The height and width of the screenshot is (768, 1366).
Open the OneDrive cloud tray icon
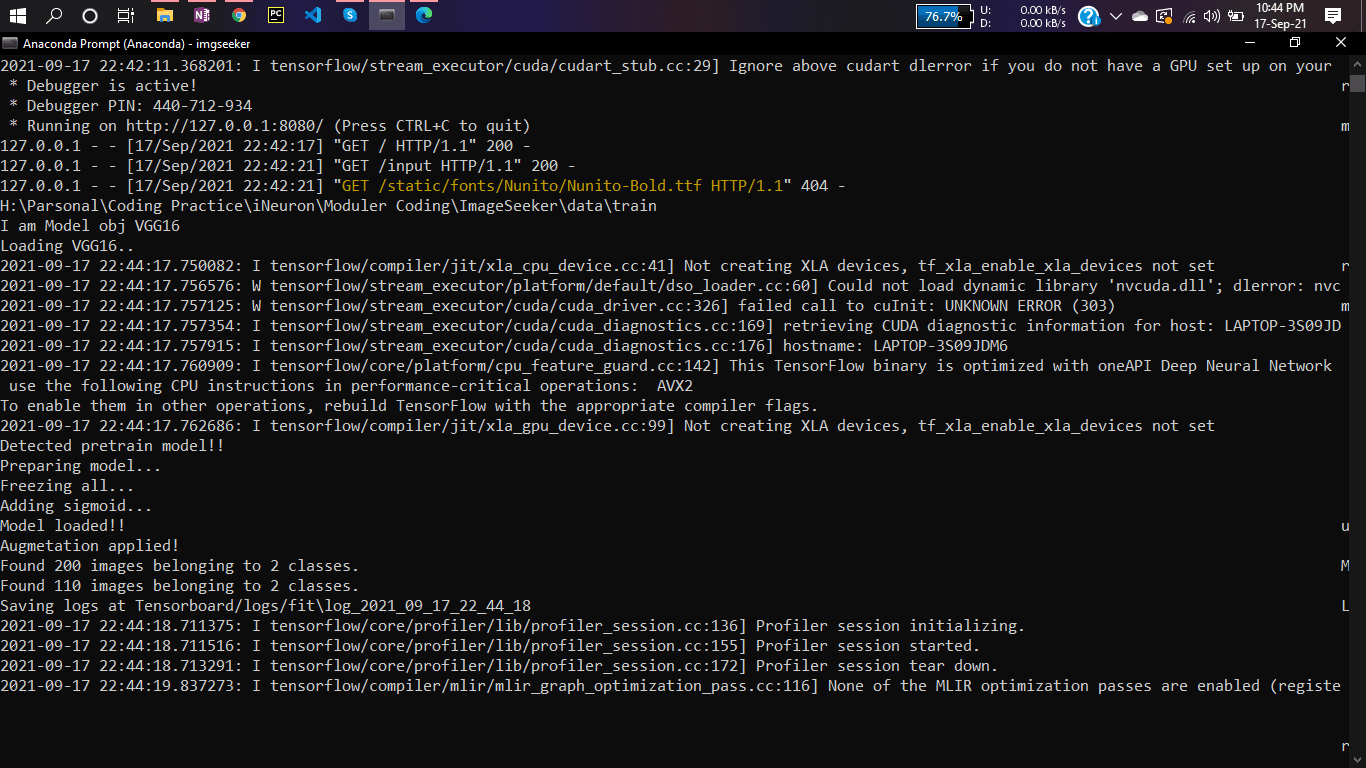(1140, 16)
